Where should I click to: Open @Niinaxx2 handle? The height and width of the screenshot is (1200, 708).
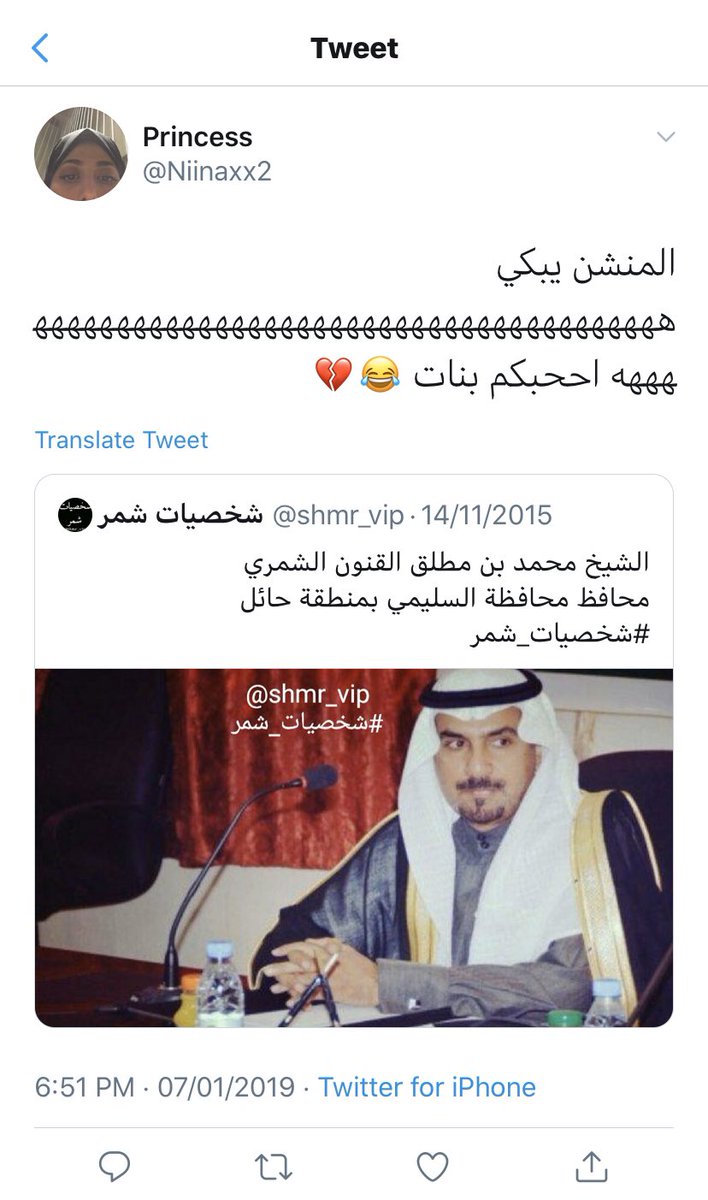click(206, 172)
